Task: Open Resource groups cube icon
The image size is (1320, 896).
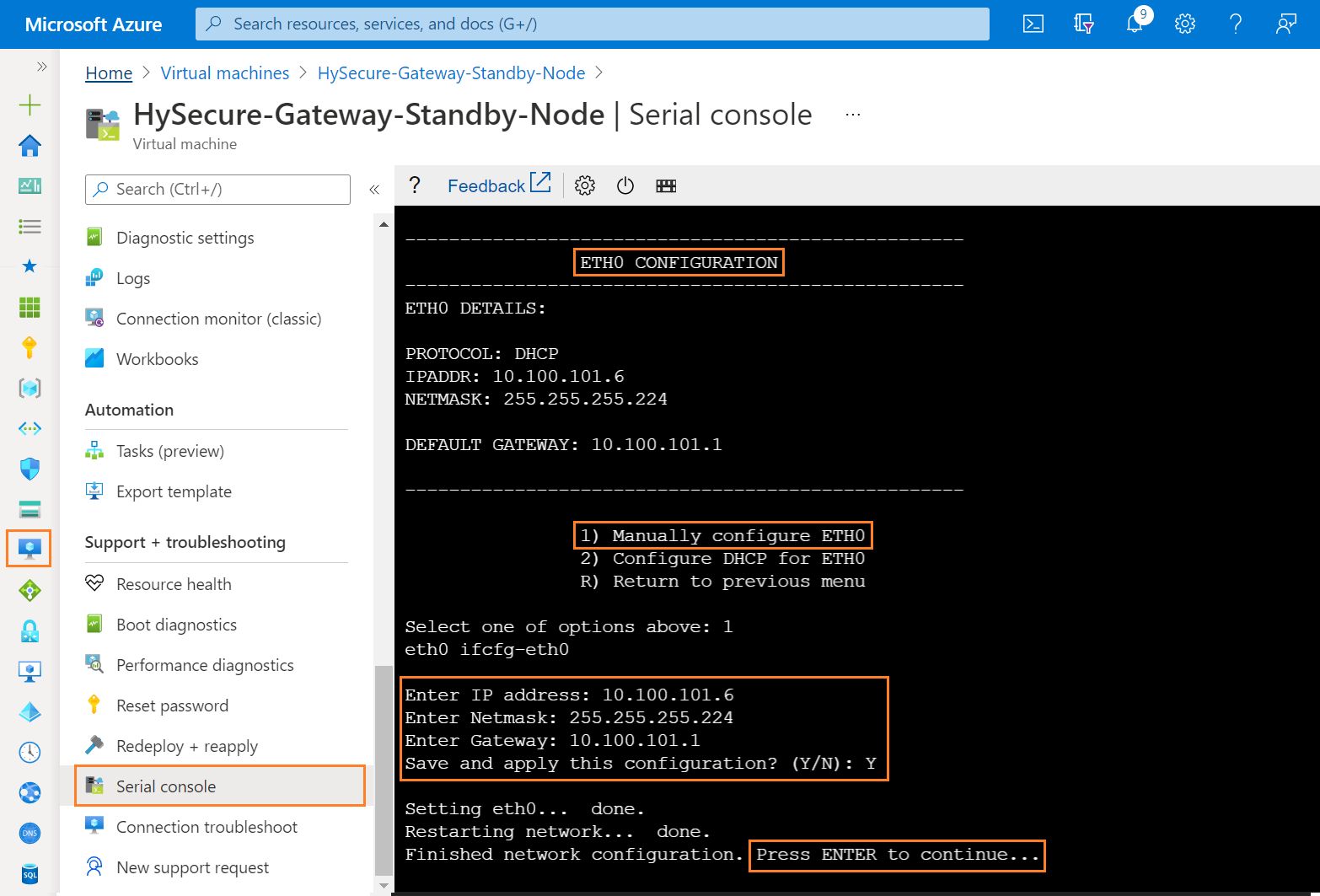Action: coord(30,388)
